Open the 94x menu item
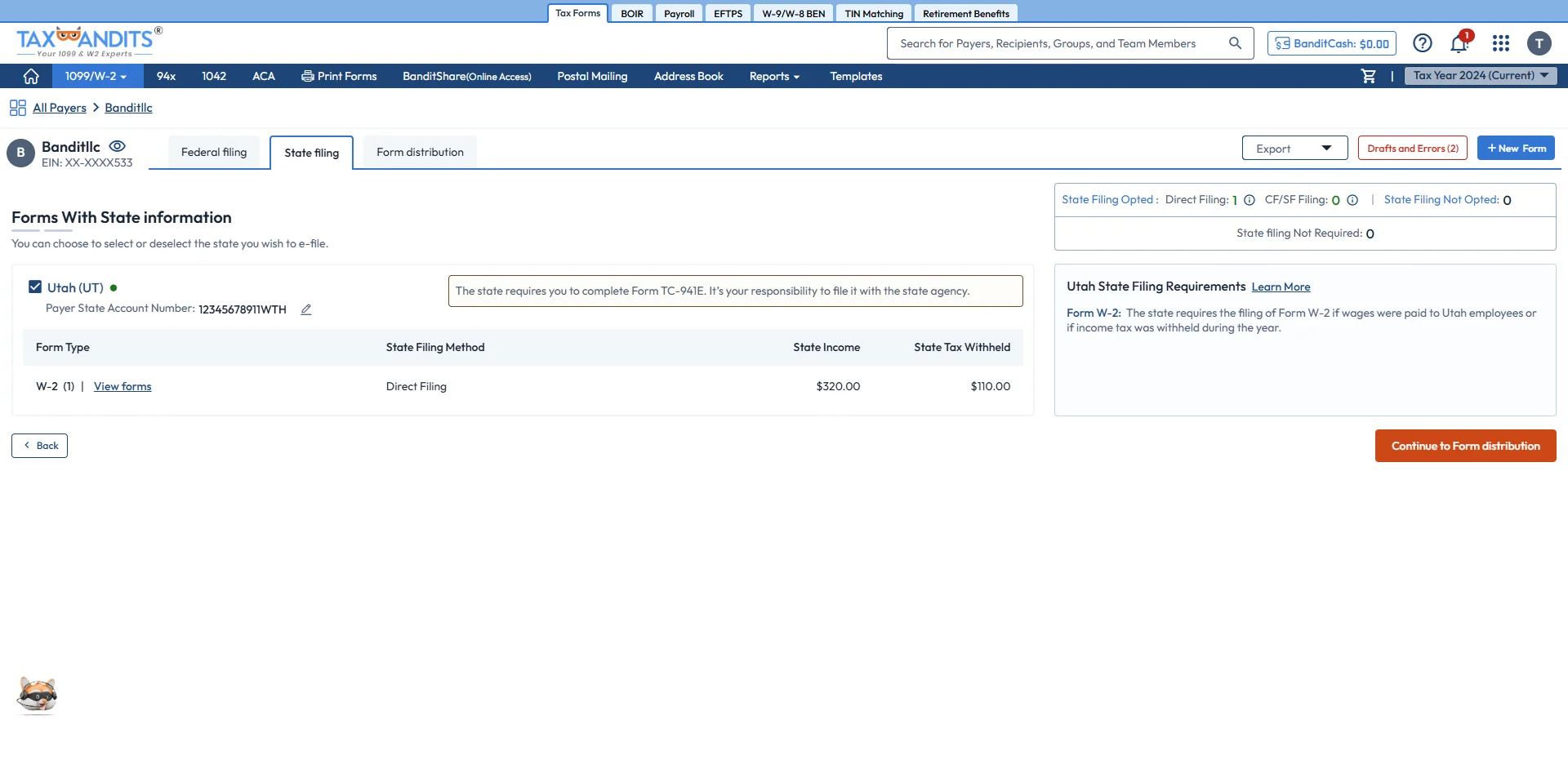1568x778 pixels. [x=166, y=76]
